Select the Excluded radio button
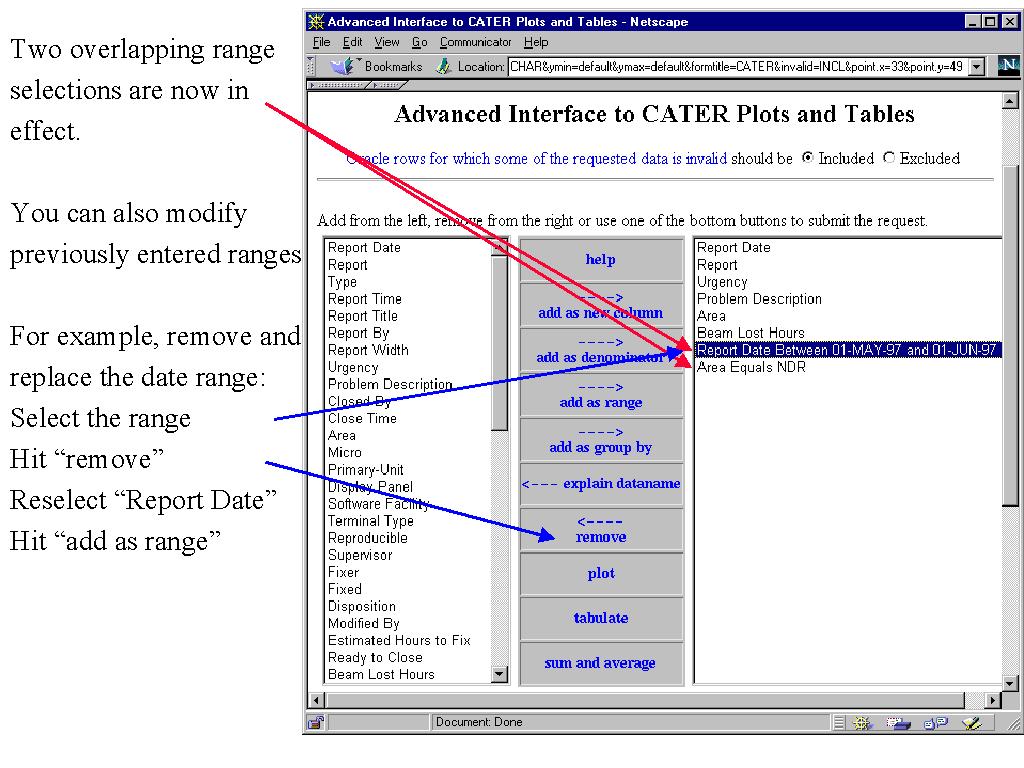 pos(889,158)
